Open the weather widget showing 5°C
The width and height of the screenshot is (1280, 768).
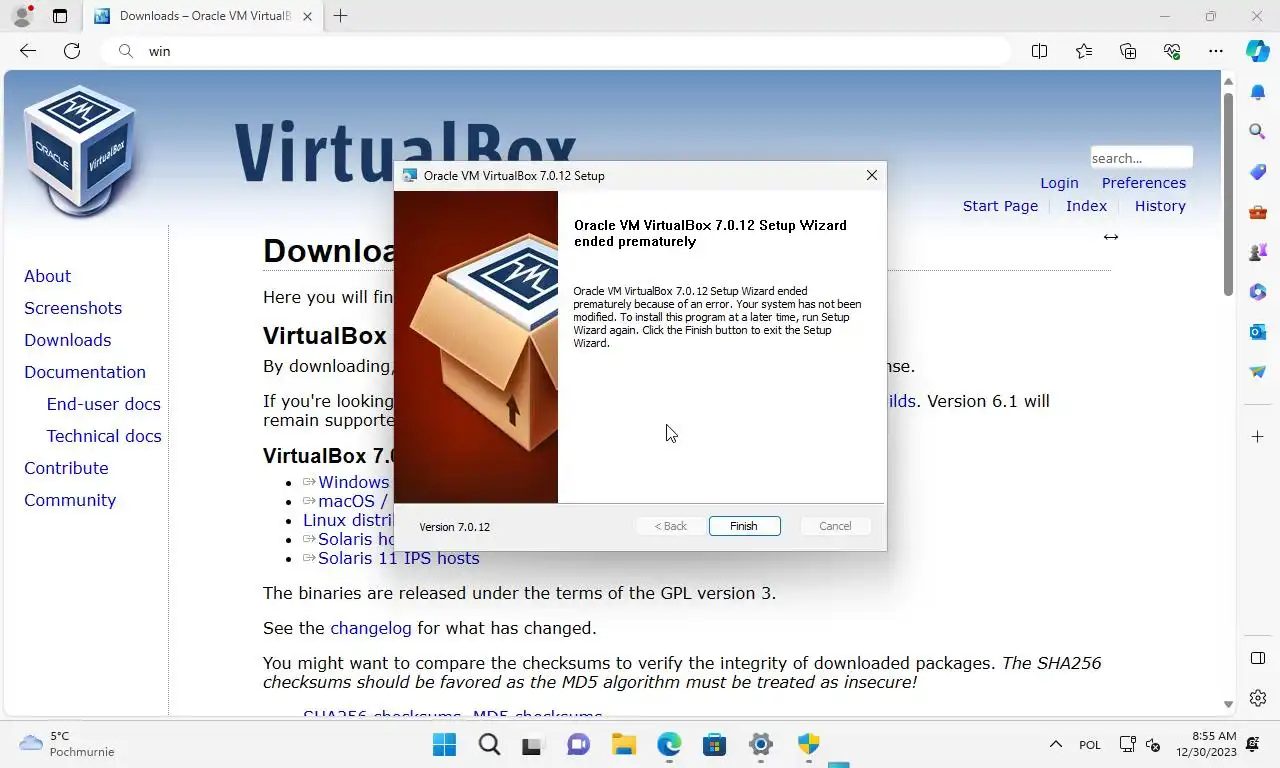click(66, 744)
